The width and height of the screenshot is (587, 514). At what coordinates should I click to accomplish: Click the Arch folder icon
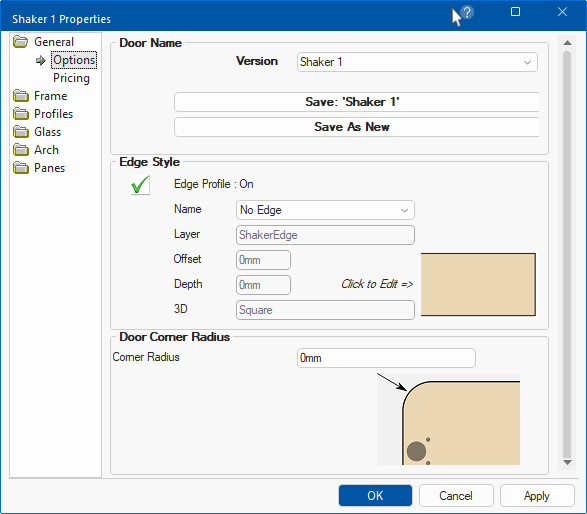(x=21, y=150)
